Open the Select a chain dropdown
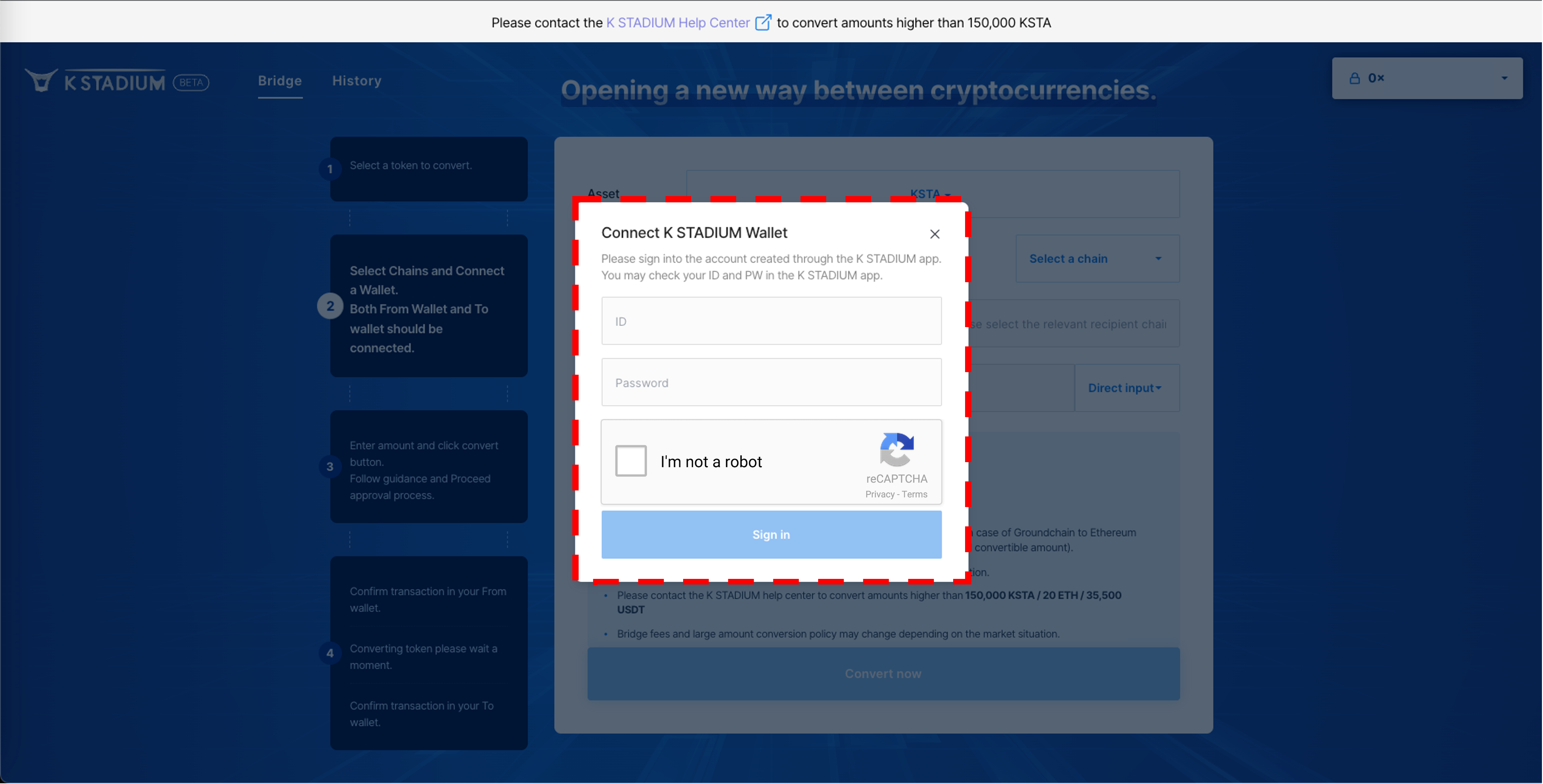The height and width of the screenshot is (784, 1543). click(x=1097, y=259)
